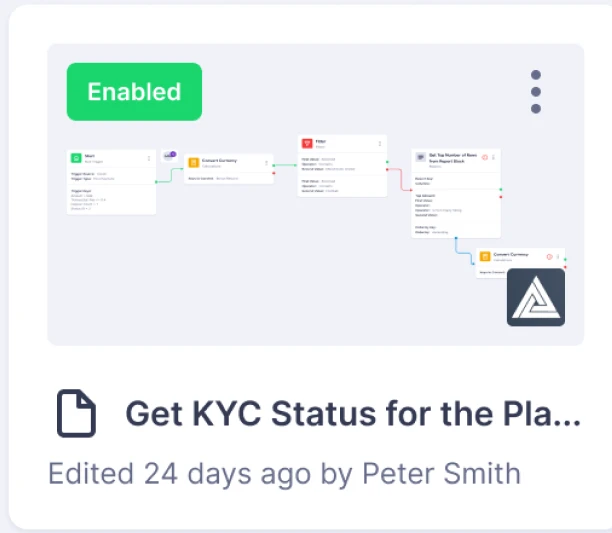Click the Get Top Number of Rows node icon

point(420,158)
